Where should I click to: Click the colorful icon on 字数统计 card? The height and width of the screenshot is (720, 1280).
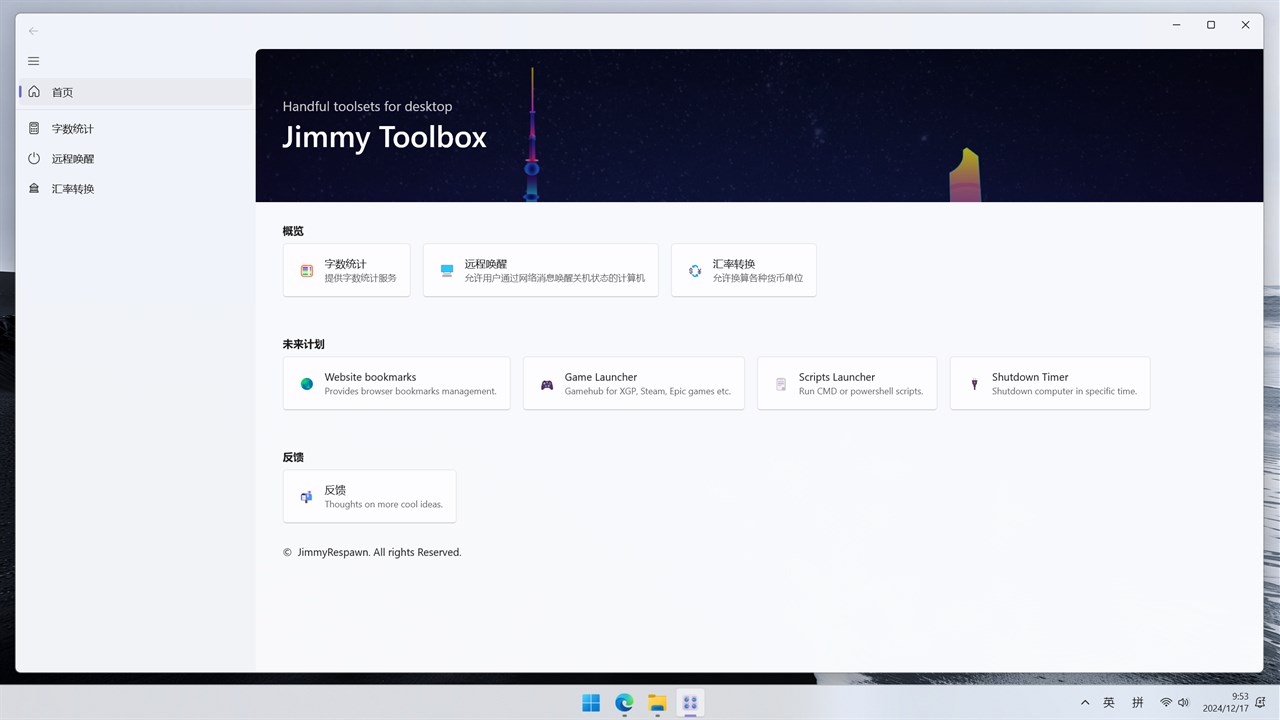pyautogui.click(x=307, y=271)
